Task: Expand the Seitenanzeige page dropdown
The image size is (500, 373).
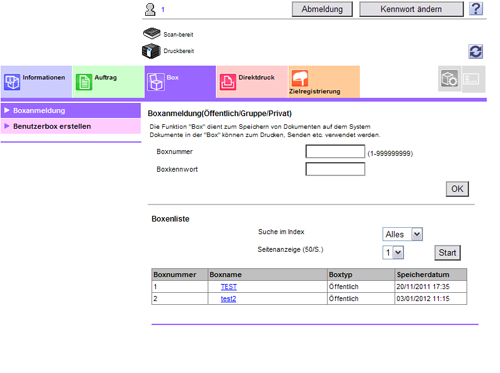Action: [393, 252]
